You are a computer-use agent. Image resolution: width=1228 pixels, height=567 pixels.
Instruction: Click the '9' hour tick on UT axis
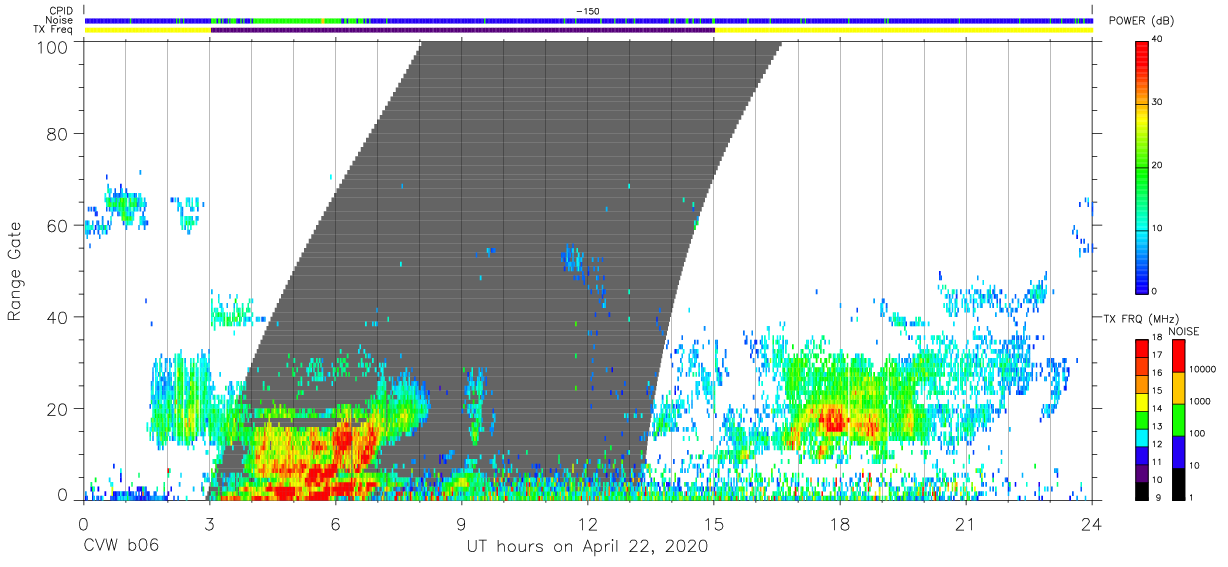click(x=462, y=523)
